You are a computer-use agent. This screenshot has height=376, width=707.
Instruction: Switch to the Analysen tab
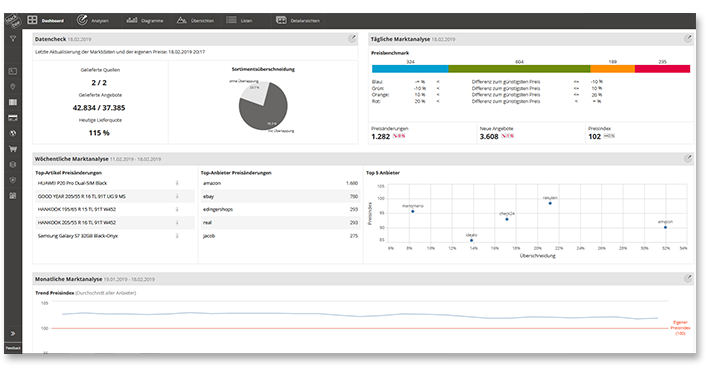click(93, 20)
